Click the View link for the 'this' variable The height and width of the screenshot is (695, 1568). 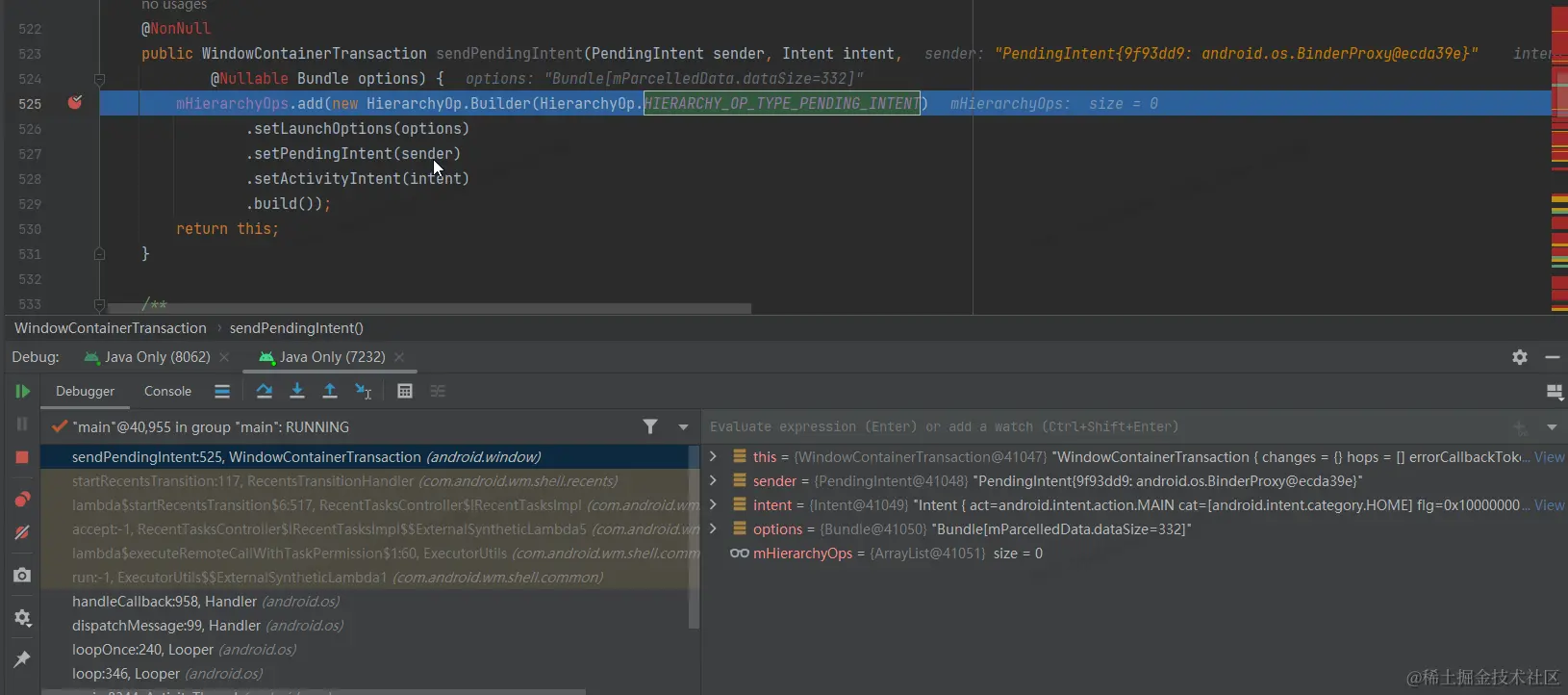click(1549, 457)
